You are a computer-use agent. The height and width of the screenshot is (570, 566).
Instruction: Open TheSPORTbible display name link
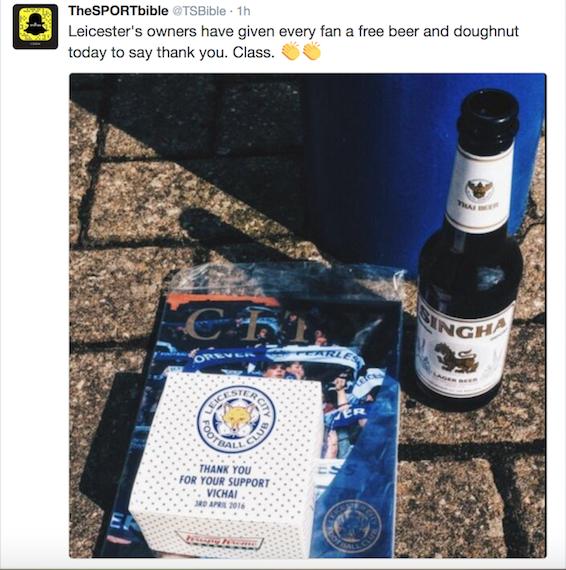click(118, 11)
